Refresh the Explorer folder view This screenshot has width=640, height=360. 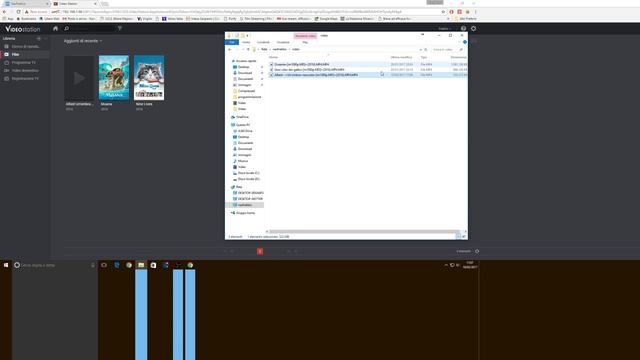tap(426, 49)
